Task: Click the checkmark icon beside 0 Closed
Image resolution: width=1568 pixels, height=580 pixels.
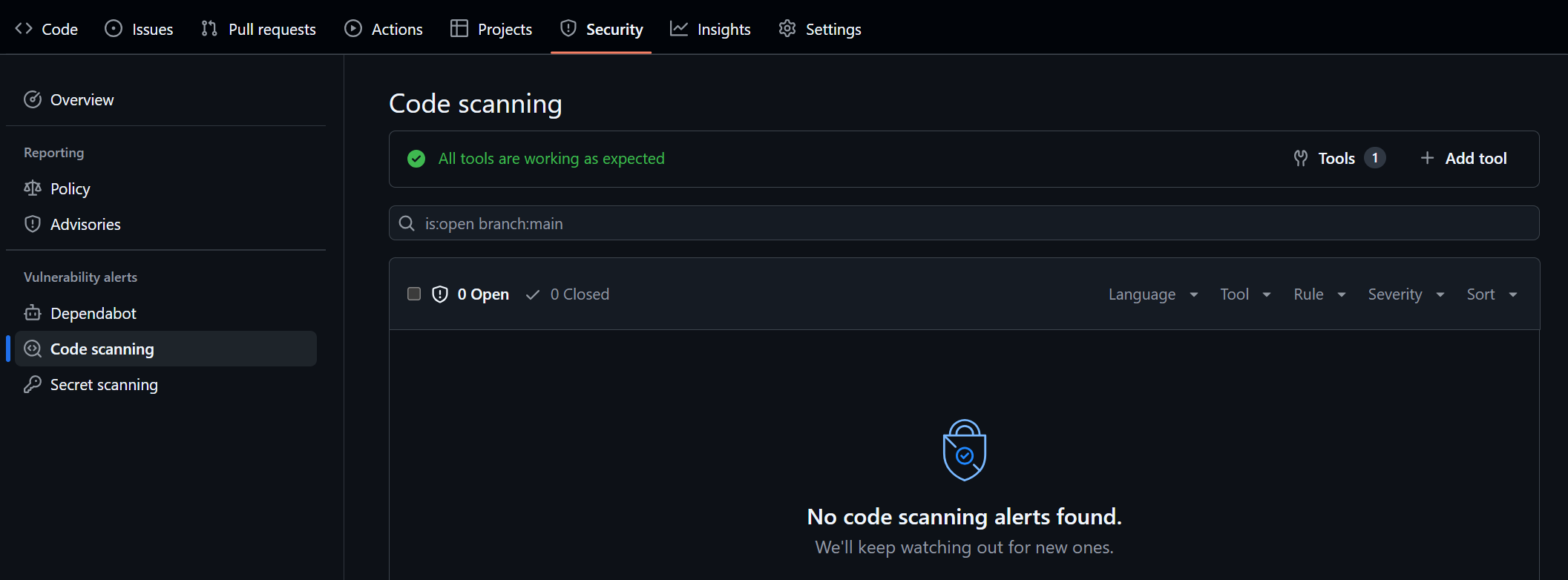Action: pos(532,294)
